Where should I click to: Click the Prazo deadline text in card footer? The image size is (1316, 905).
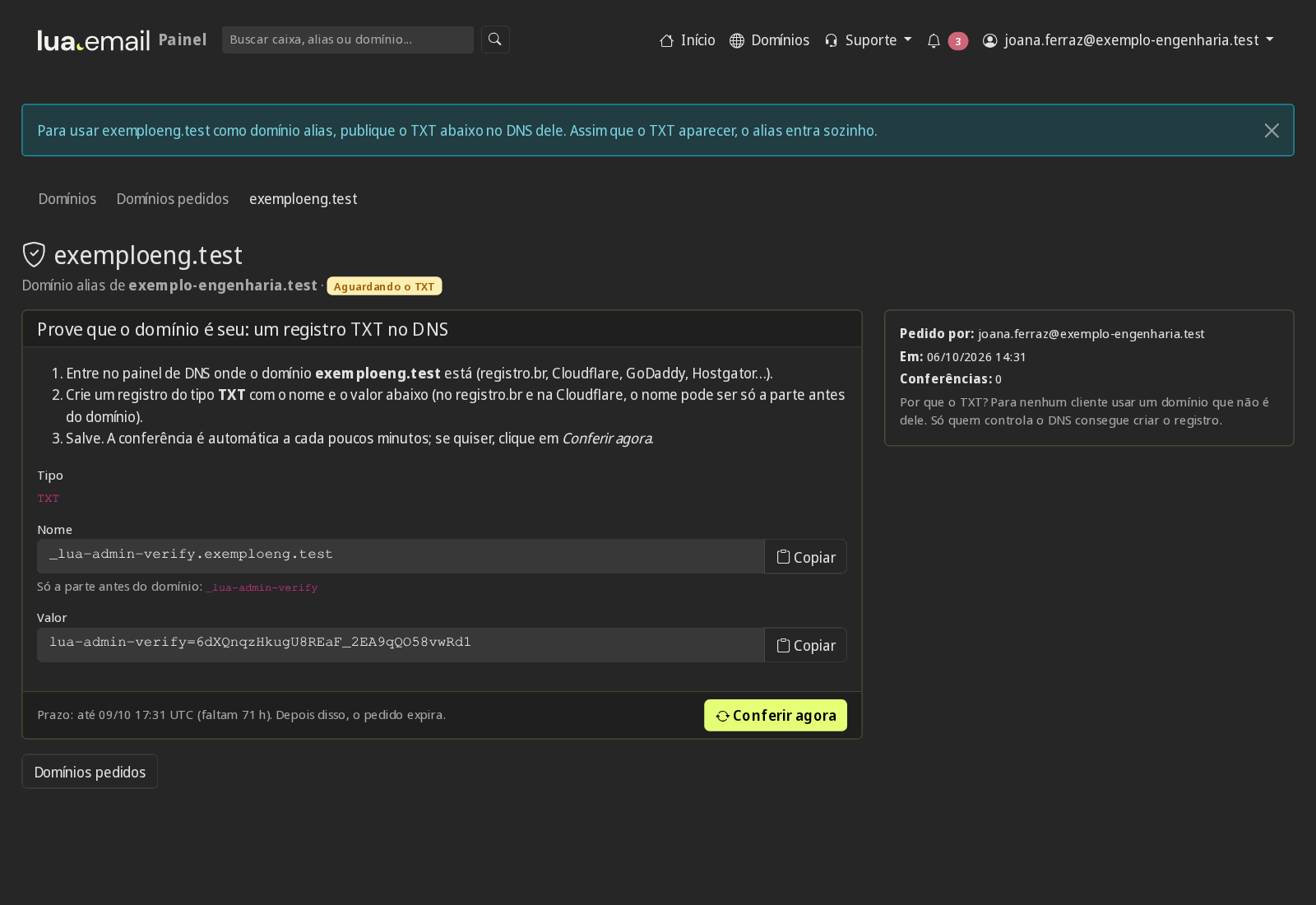242,715
